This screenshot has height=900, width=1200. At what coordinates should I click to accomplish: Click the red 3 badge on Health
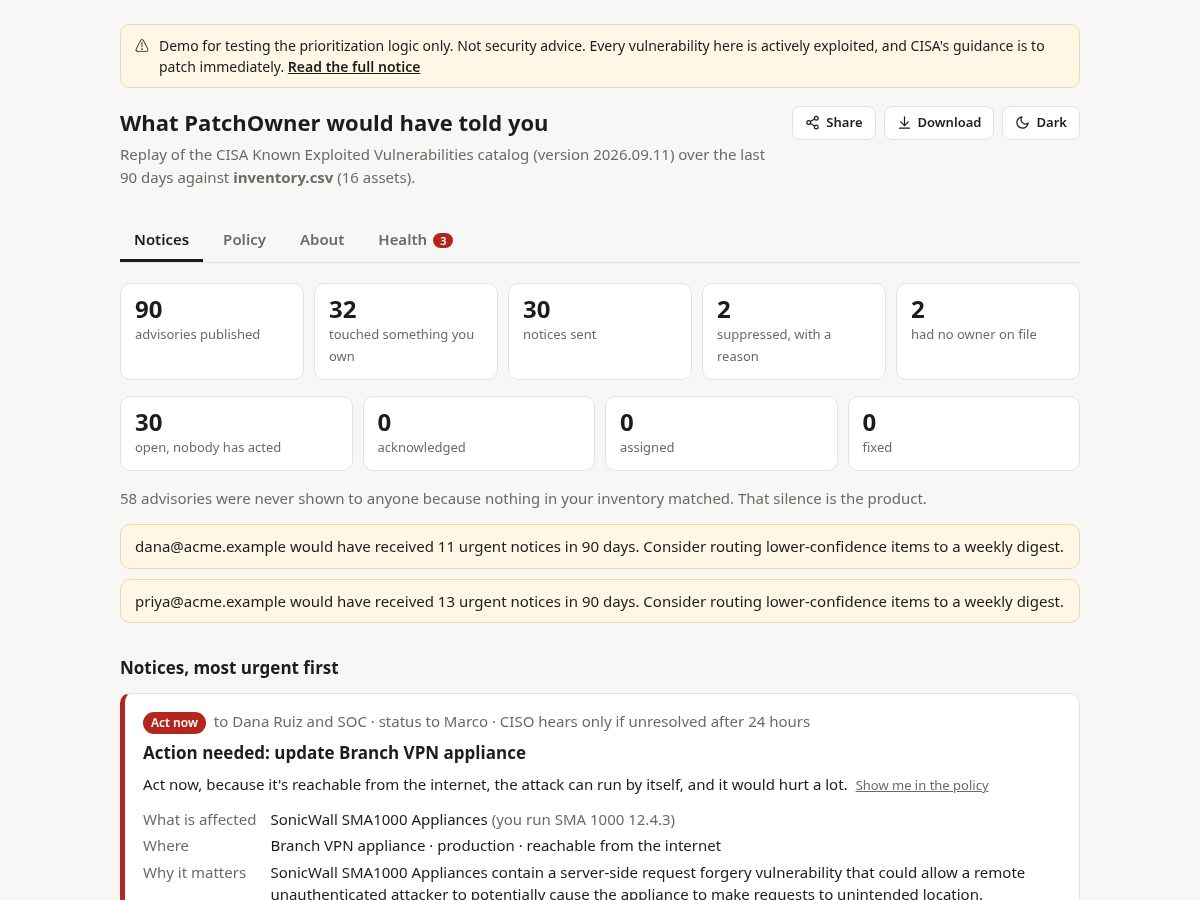pos(443,240)
